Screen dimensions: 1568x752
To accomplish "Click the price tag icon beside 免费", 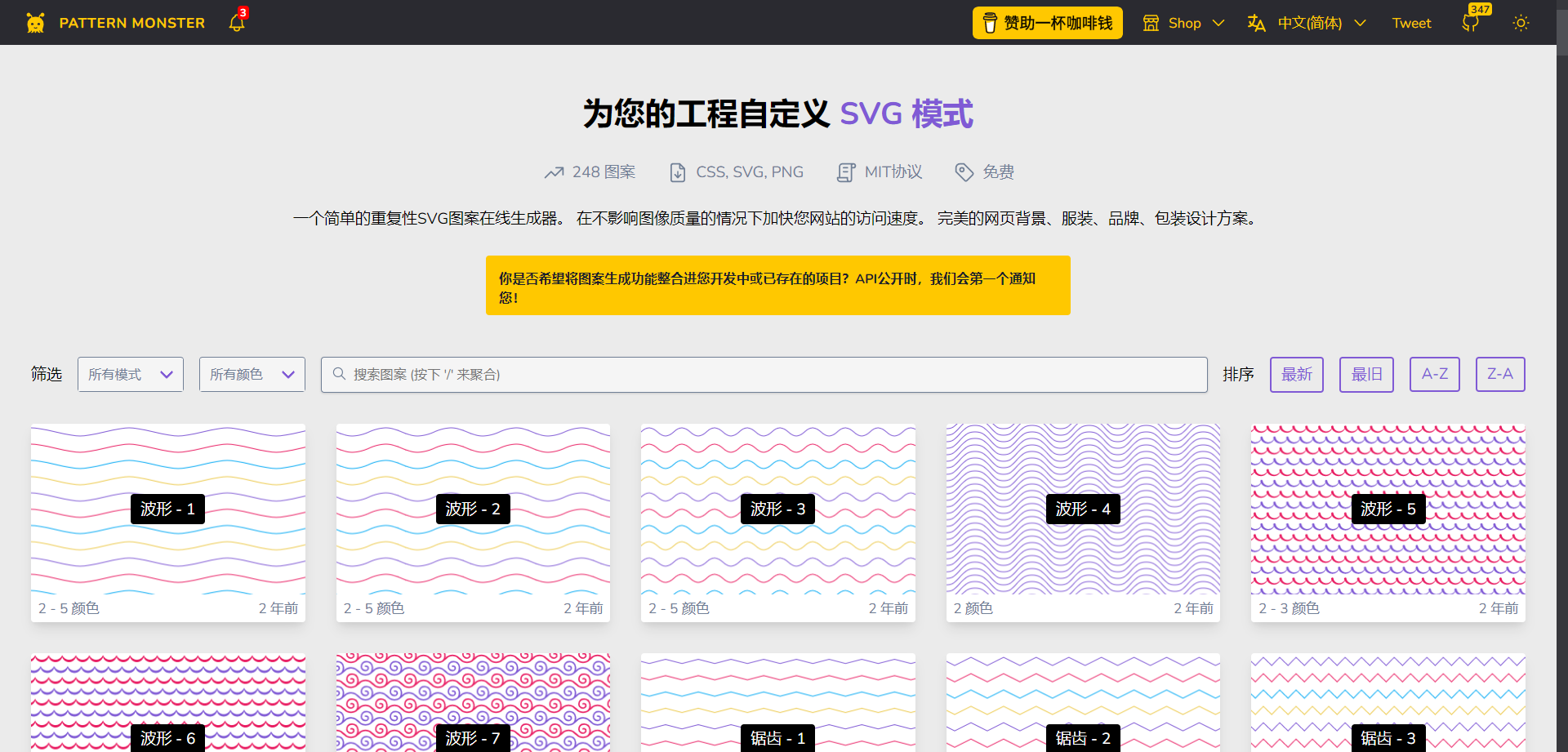I will [x=964, y=172].
